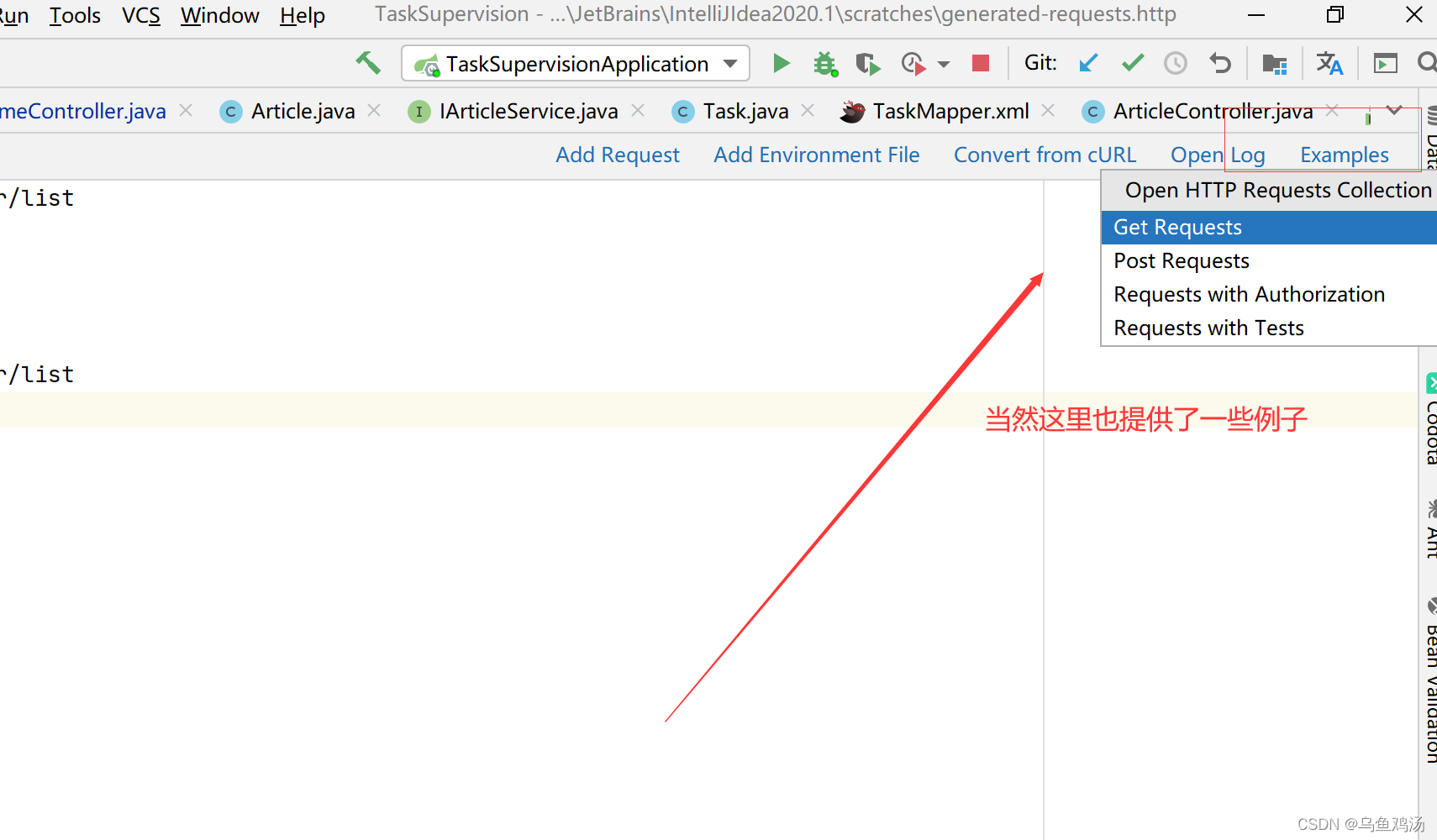The width and height of the screenshot is (1437, 840).
Task: Stop the running application red square
Action: (x=980, y=63)
